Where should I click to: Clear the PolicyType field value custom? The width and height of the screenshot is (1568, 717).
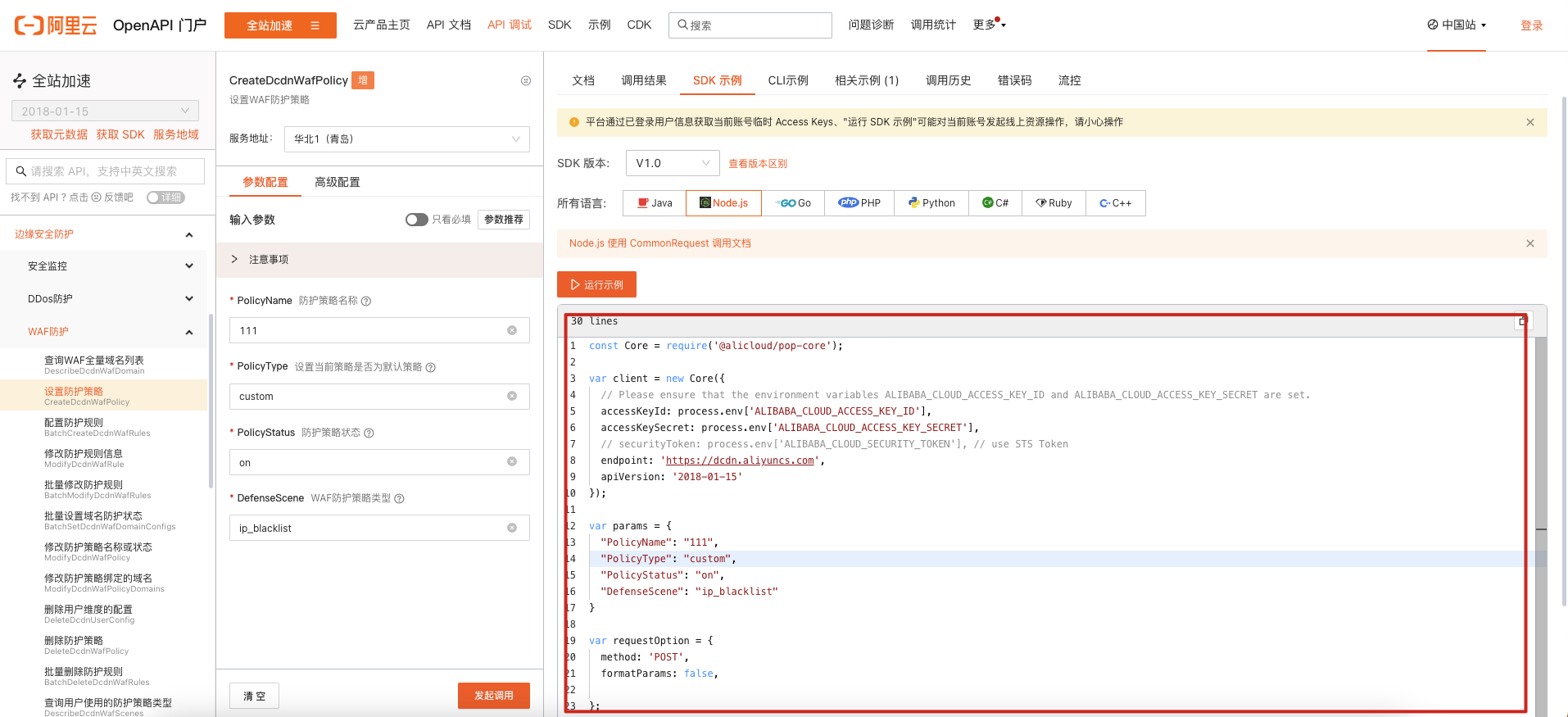point(512,396)
